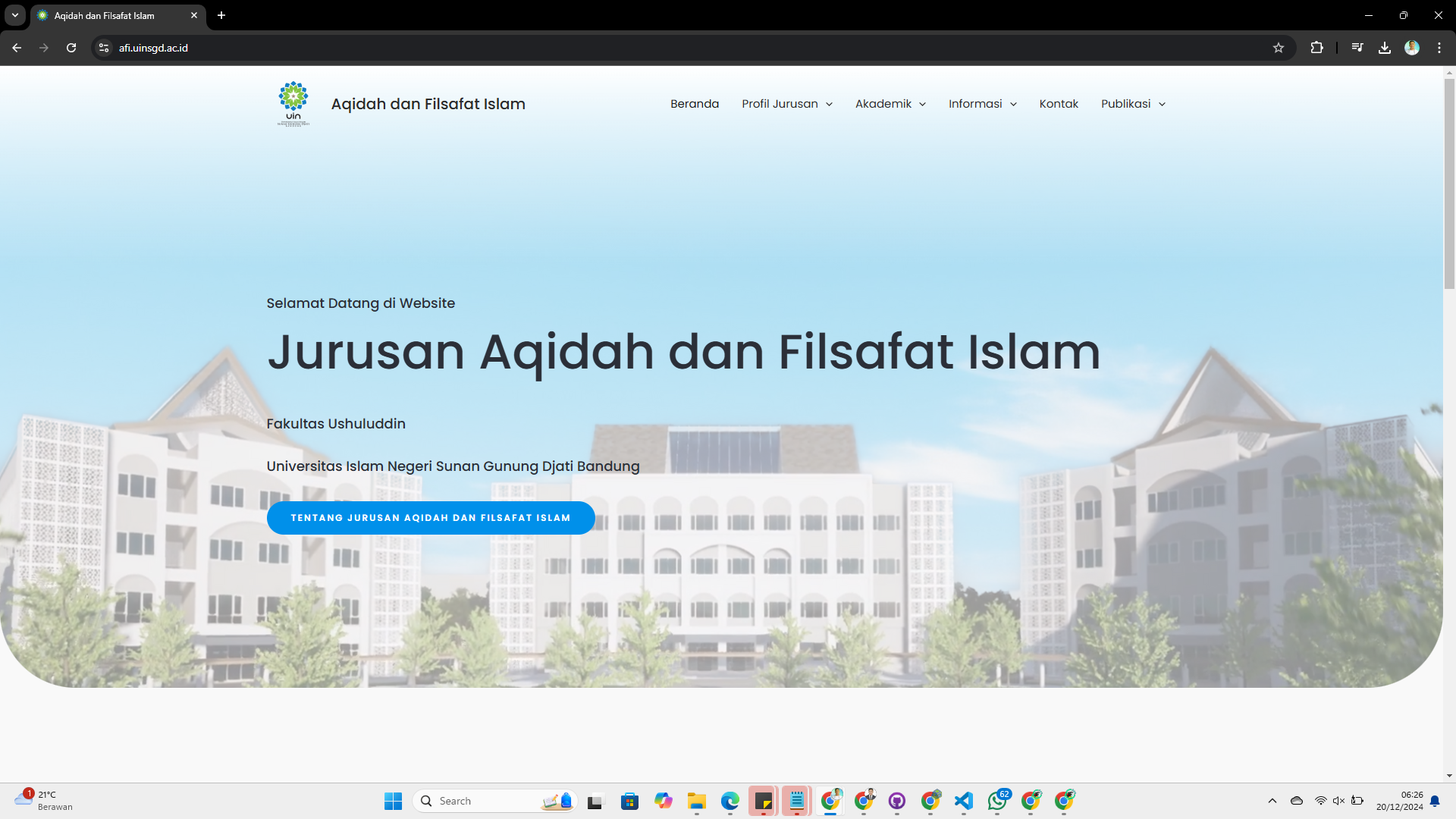Viewport: 1456px width, 819px height.
Task: Open the Chrome extensions puzzle icon
Action: [1317, 48]
